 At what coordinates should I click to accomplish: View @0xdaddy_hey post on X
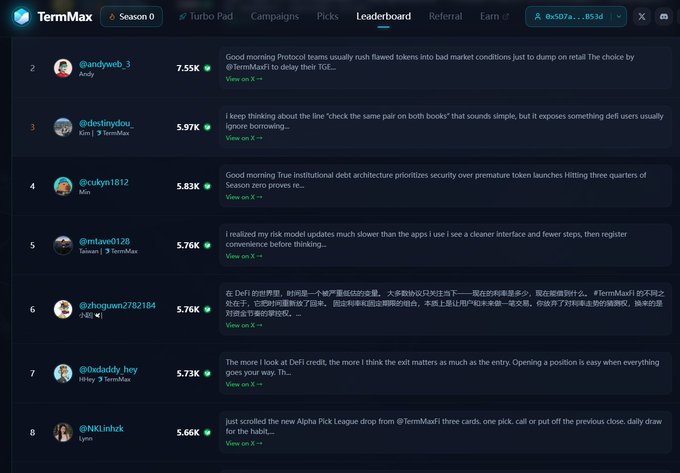[244, 384]
